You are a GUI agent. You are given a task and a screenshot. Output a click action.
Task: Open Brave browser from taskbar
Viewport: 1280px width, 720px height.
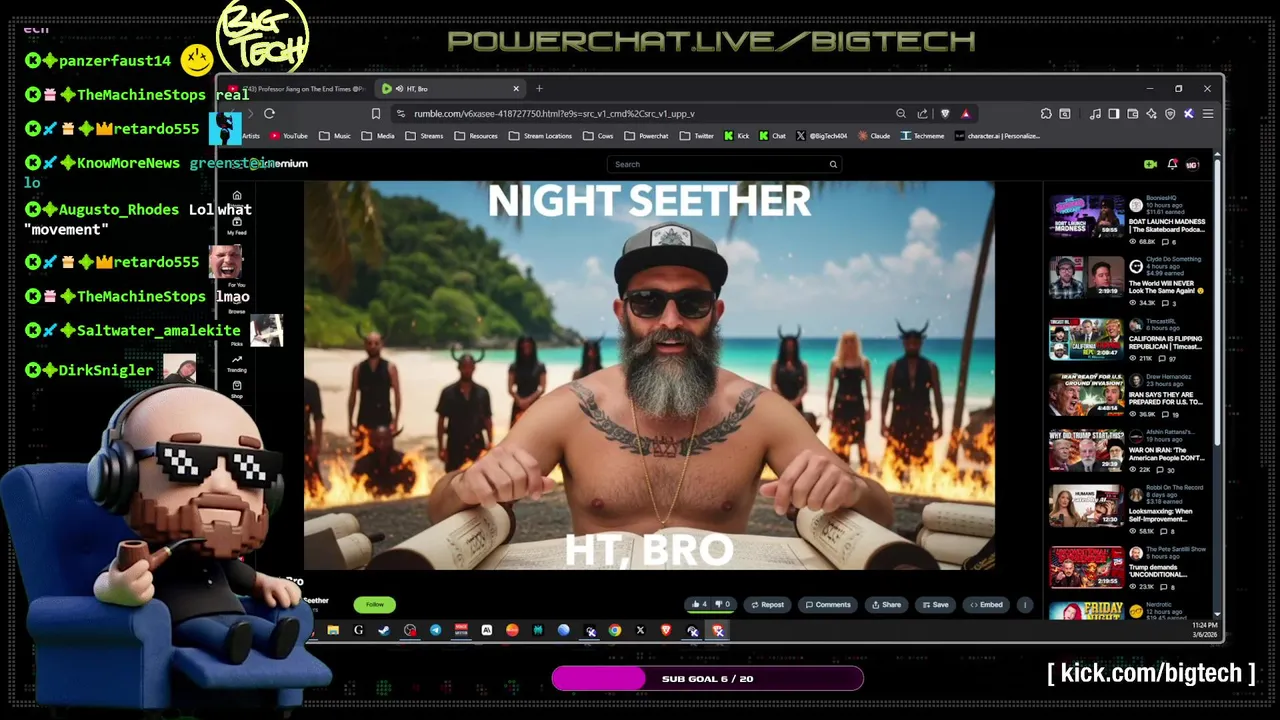coord(666,630)
